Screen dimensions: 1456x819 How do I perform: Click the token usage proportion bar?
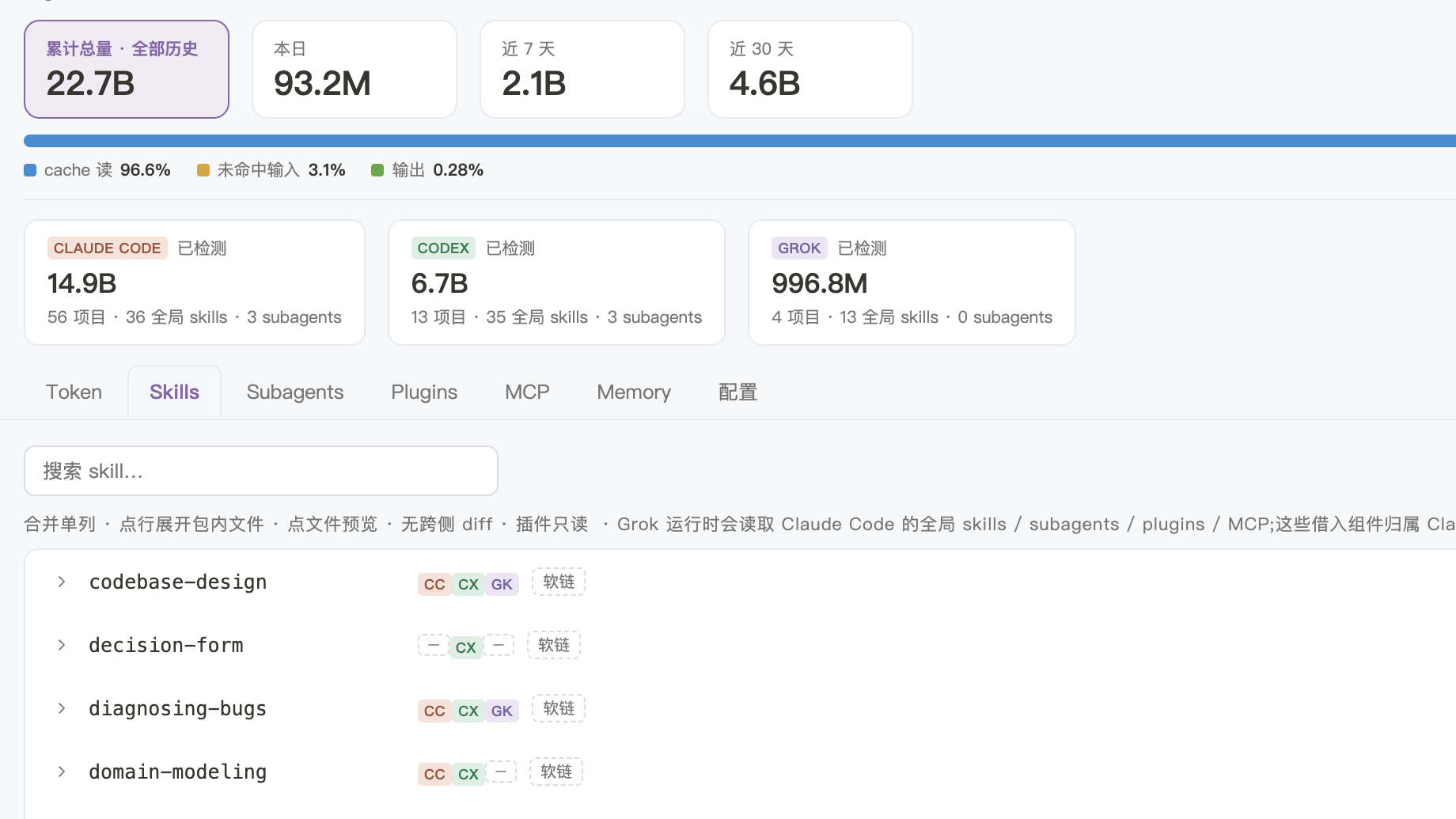coord(740,141)
